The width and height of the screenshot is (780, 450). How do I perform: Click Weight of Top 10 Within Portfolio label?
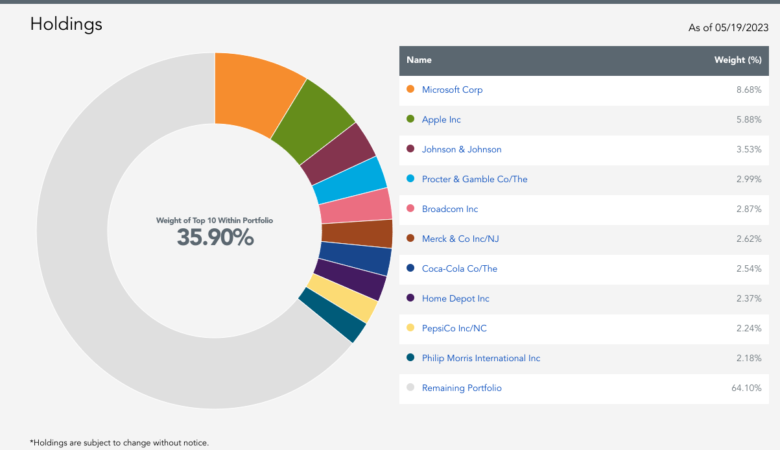pos(214,220)
